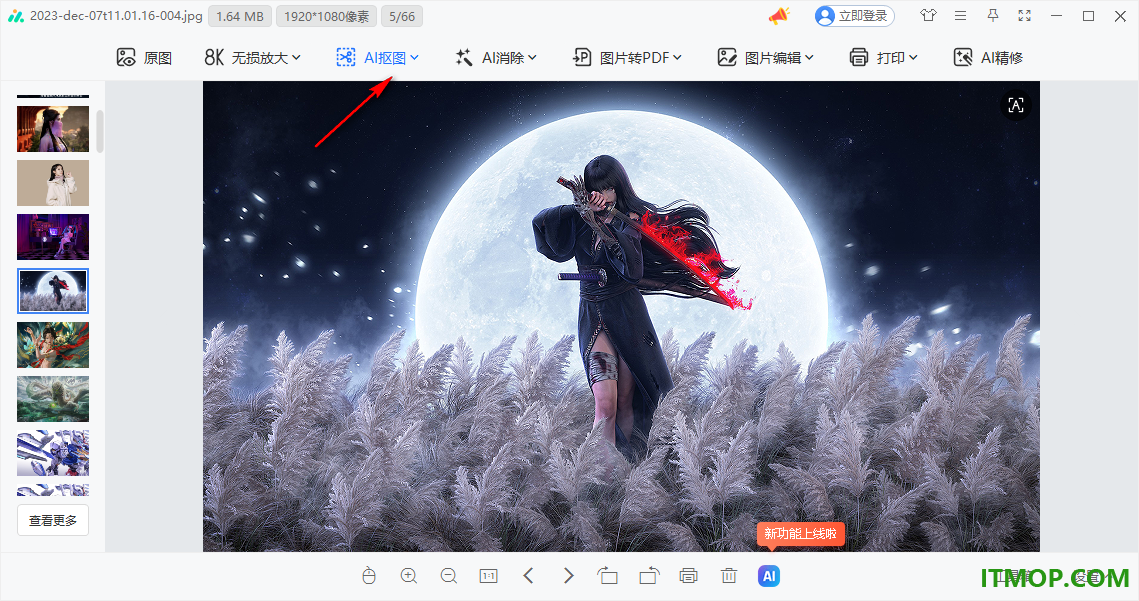The image size is (1139, 601).
Task: Delete the current image
Action: pos(729,576)
